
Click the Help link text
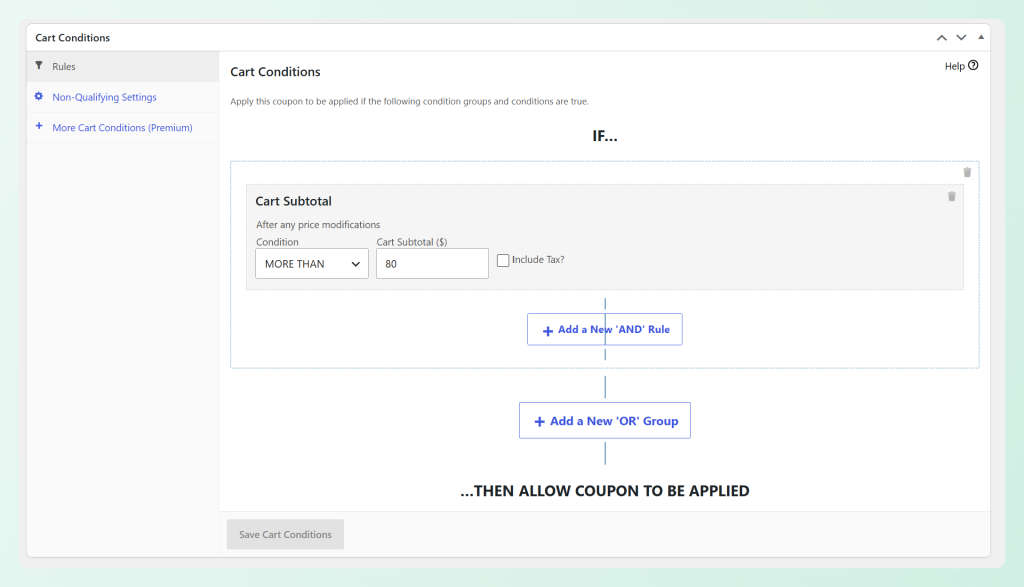954,66
